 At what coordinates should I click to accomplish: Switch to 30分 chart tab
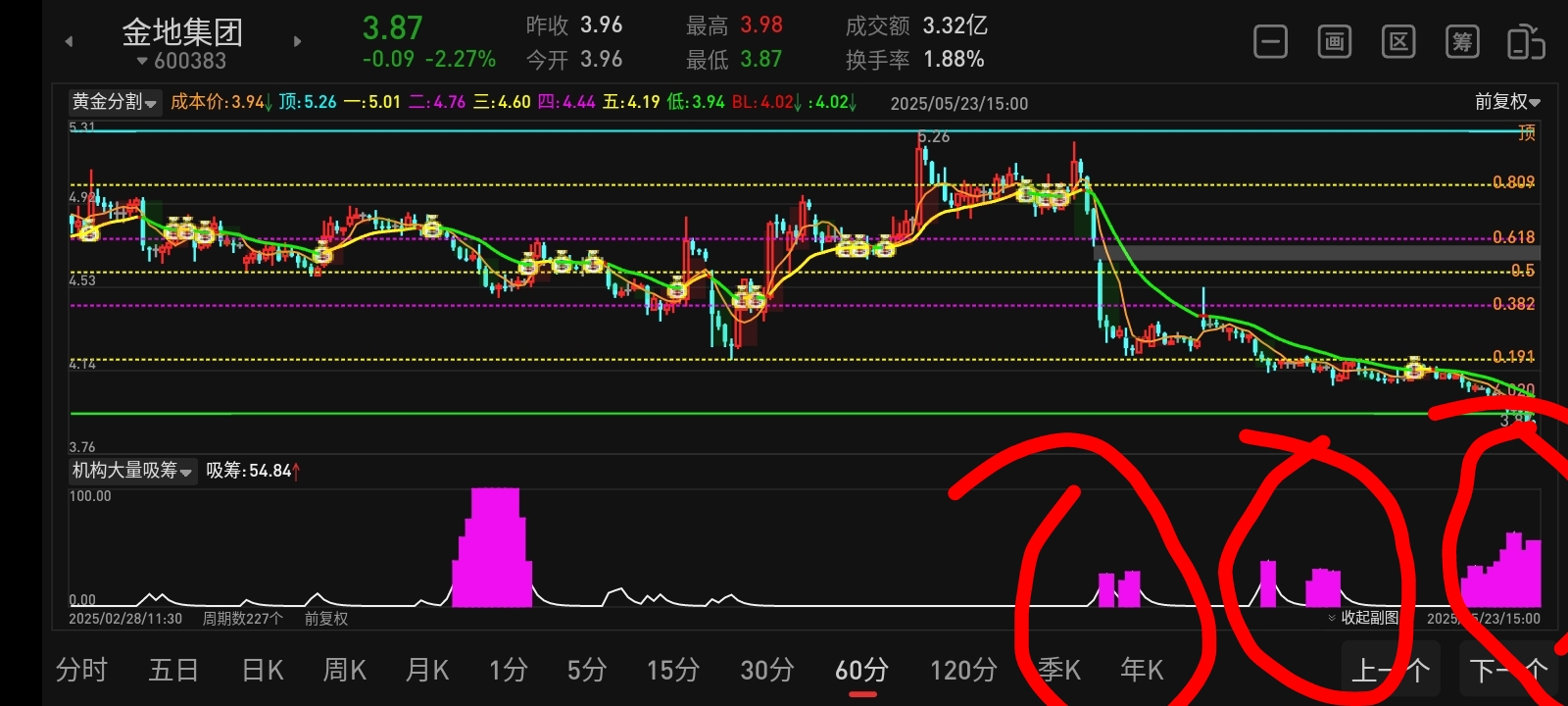click(x=767, y=670)
